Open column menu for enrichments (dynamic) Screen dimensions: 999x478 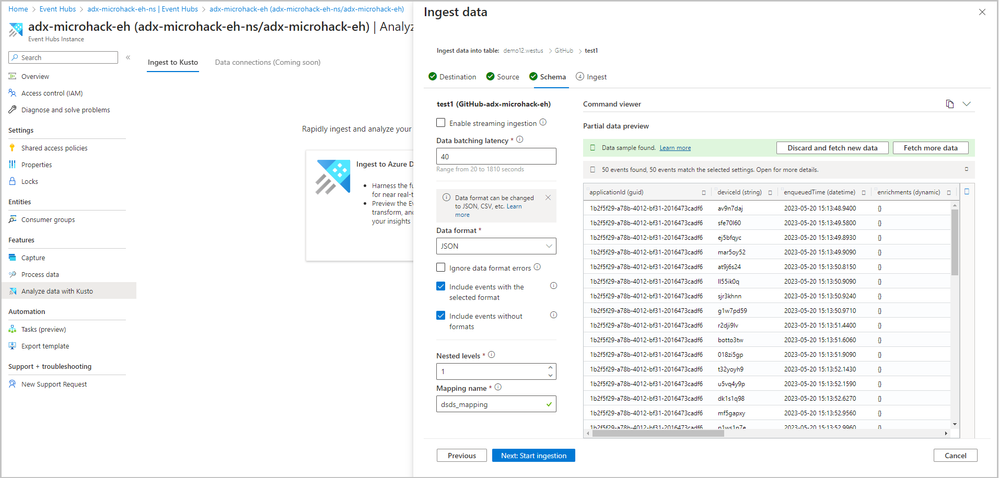tap(948, 192)
